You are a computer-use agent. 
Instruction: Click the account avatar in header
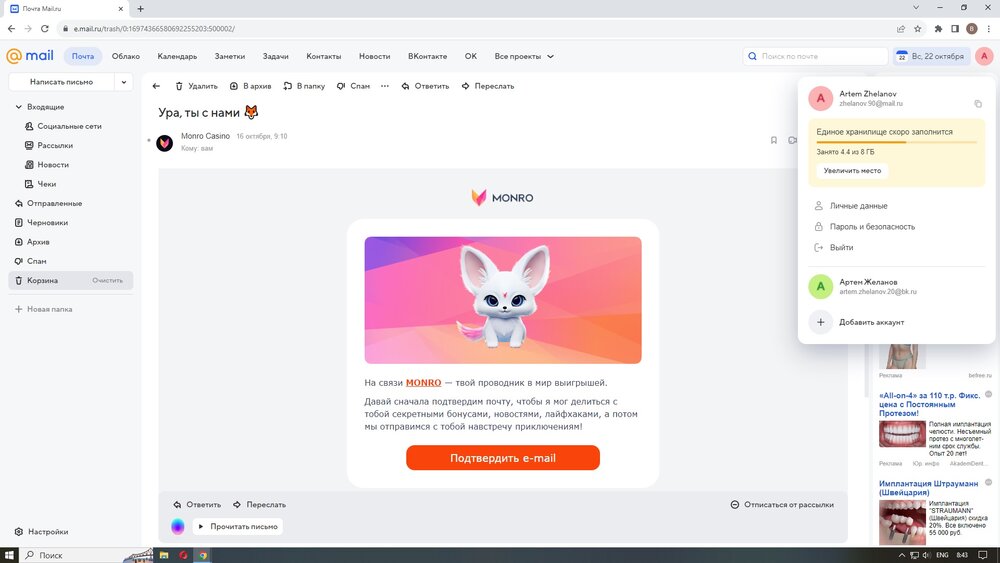[x=984, y=56]
